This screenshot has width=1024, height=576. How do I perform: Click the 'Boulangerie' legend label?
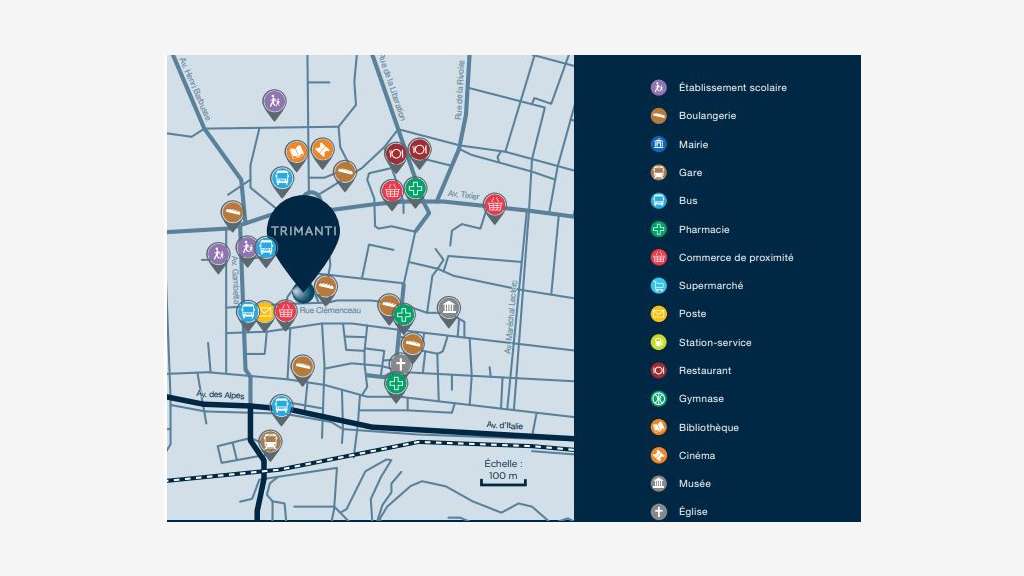click(707, 116)
